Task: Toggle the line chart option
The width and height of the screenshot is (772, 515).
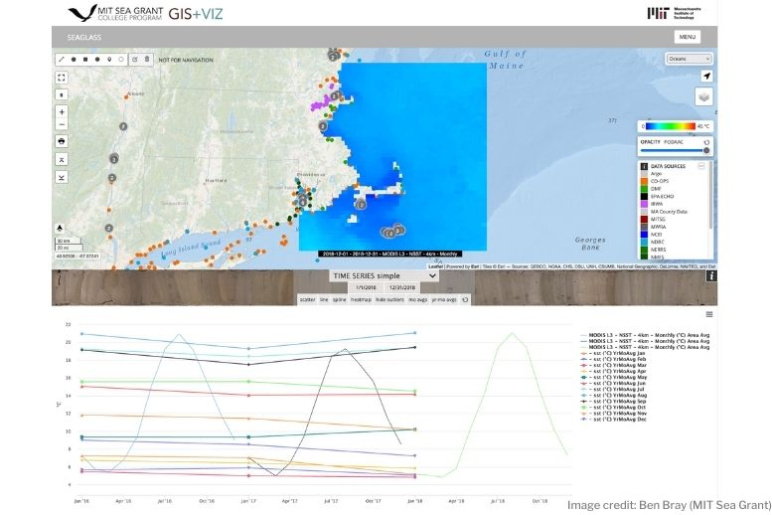Action: 324,299
